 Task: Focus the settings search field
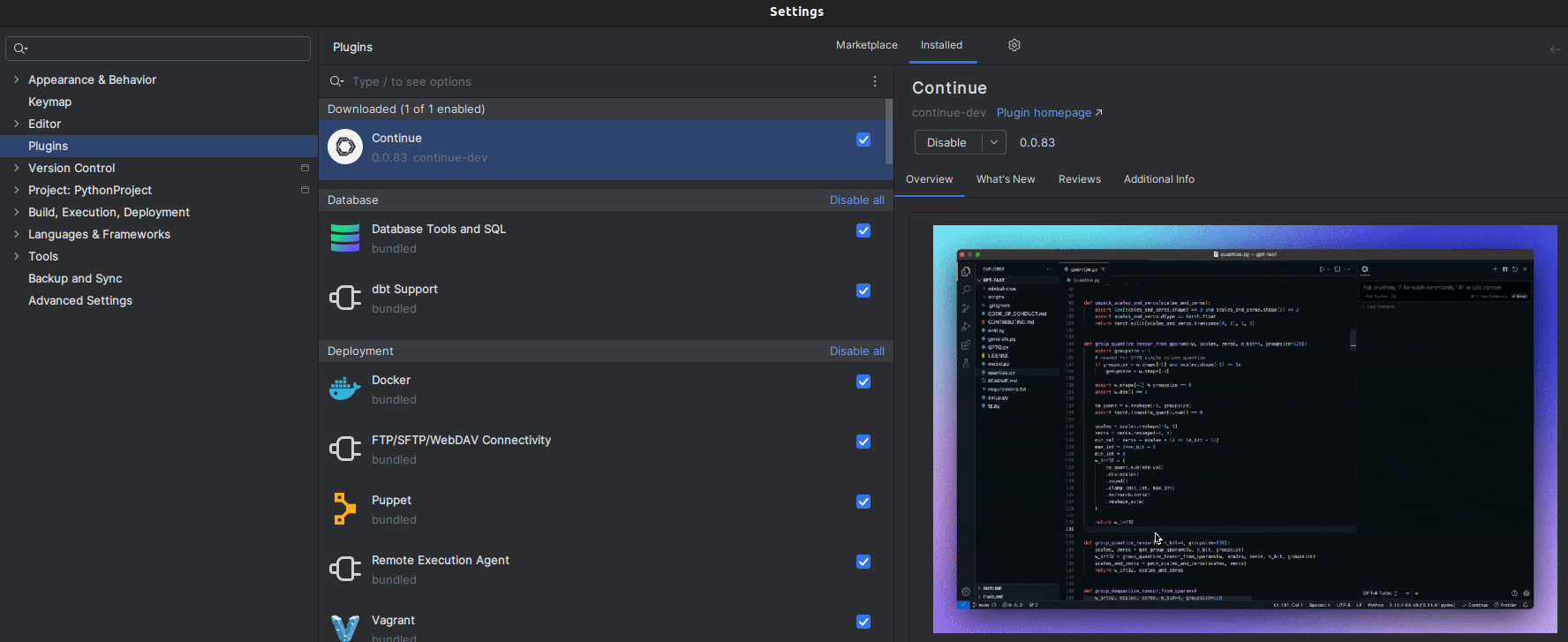click(x=168, y=49)
